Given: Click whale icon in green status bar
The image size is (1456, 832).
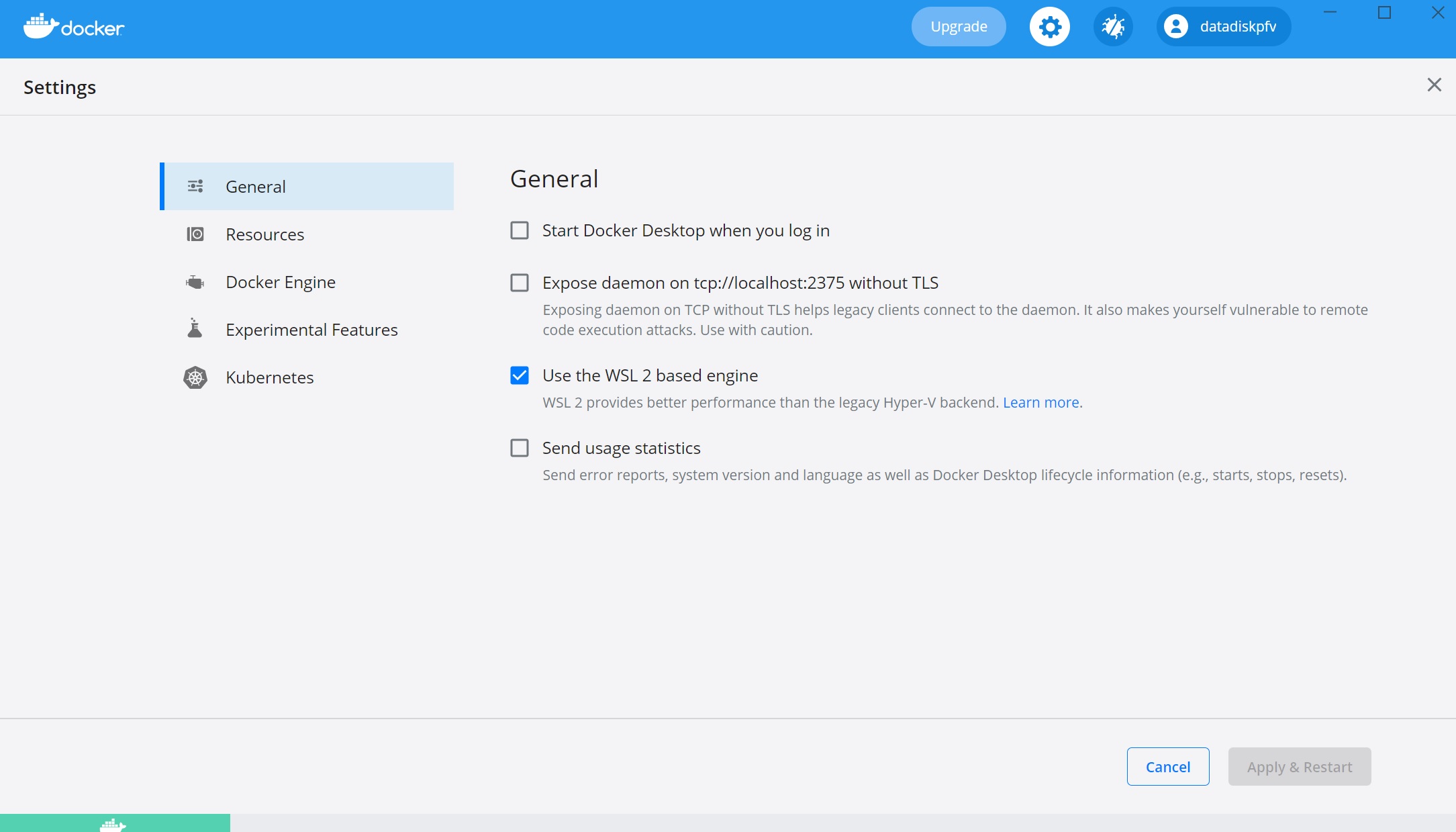Looking at the screenshot, I should click(x=113, y=825).
